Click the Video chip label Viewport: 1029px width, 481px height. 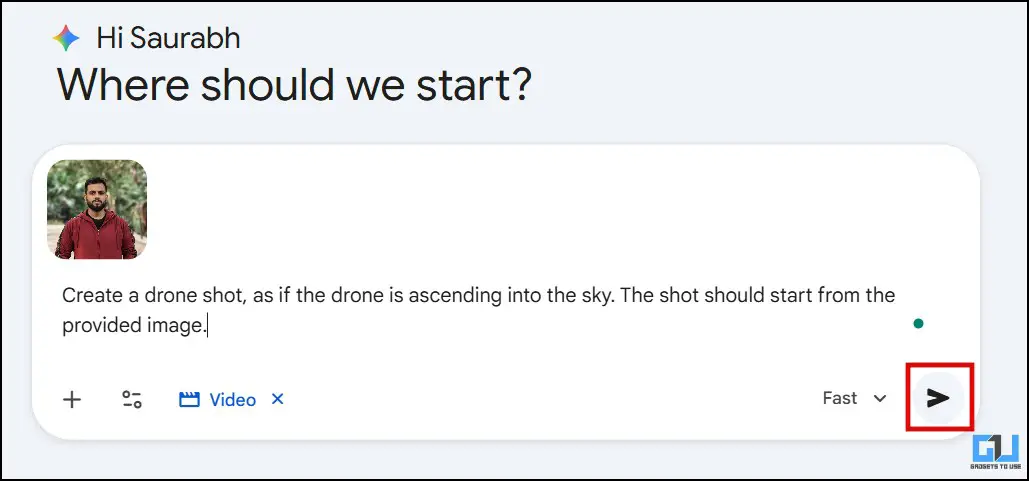pos(232,400)
